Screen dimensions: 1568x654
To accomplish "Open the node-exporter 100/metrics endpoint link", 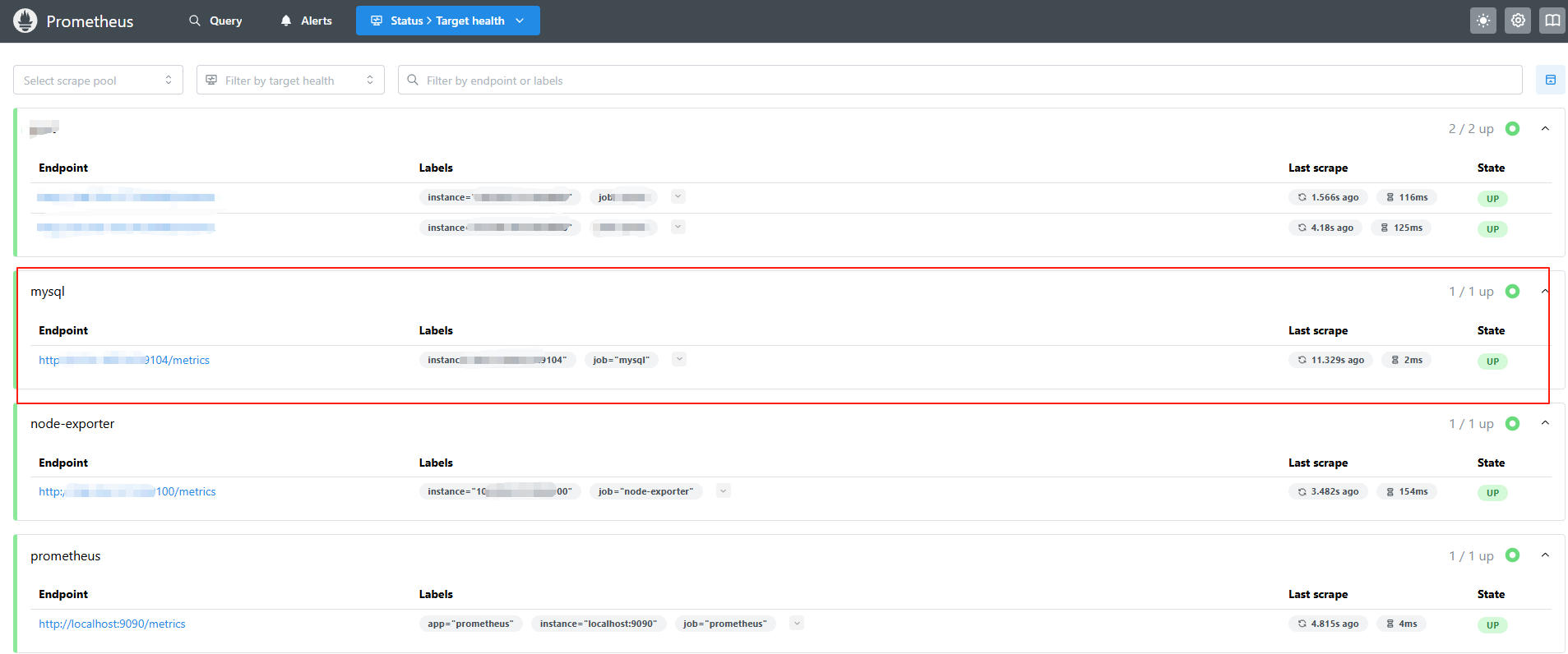I will click(127, 491).
